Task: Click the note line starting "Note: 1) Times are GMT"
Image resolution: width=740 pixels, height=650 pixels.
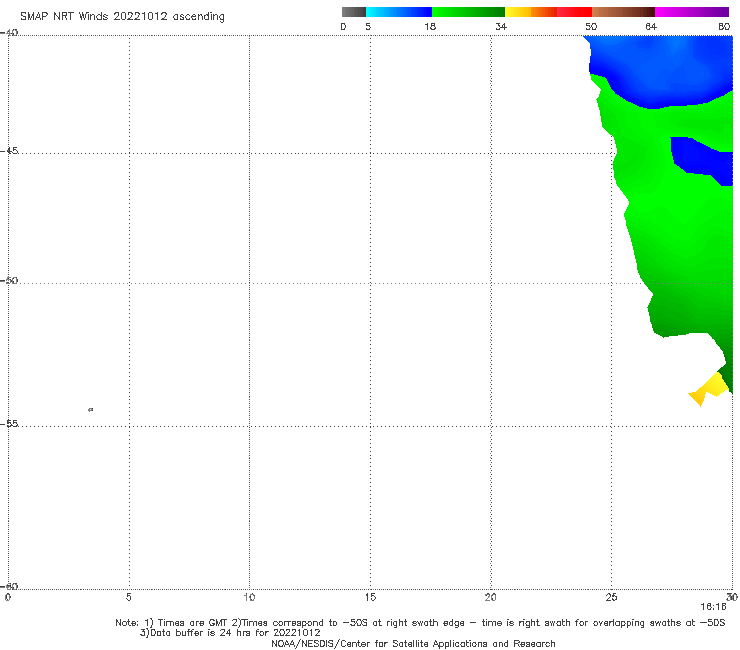Action: 420,623
